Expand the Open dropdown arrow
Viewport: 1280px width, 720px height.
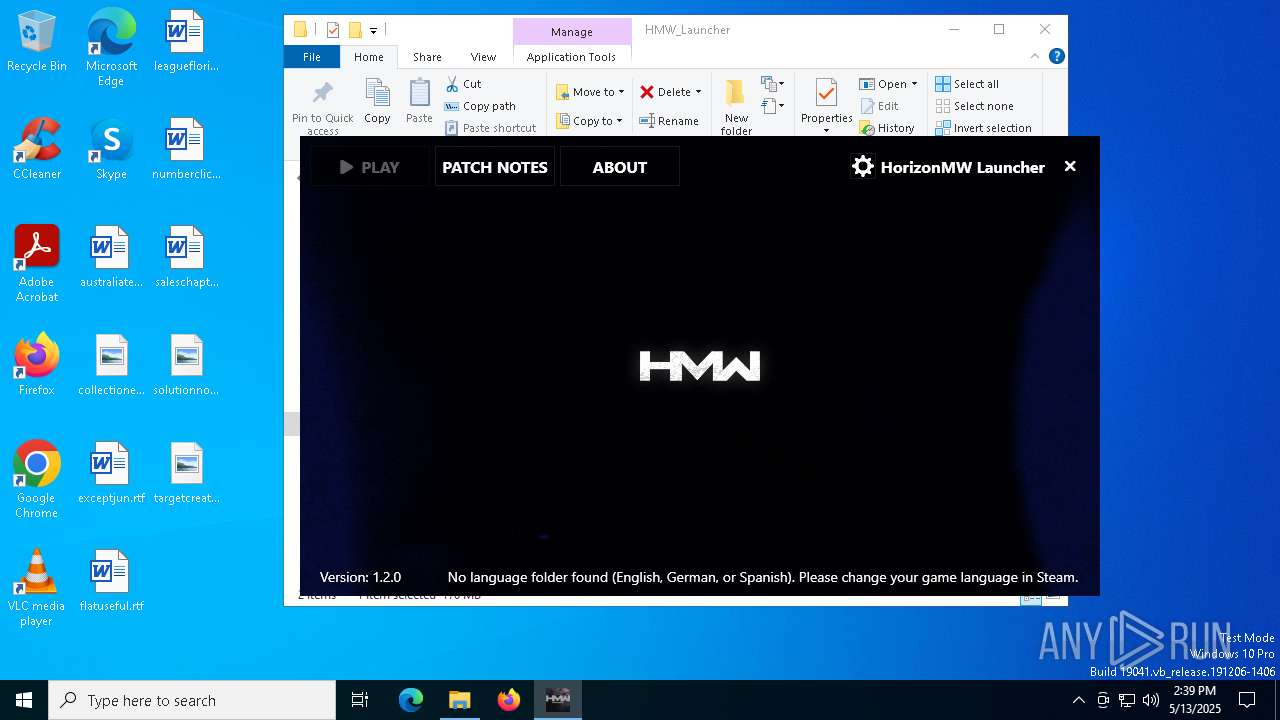coord(914,84)
